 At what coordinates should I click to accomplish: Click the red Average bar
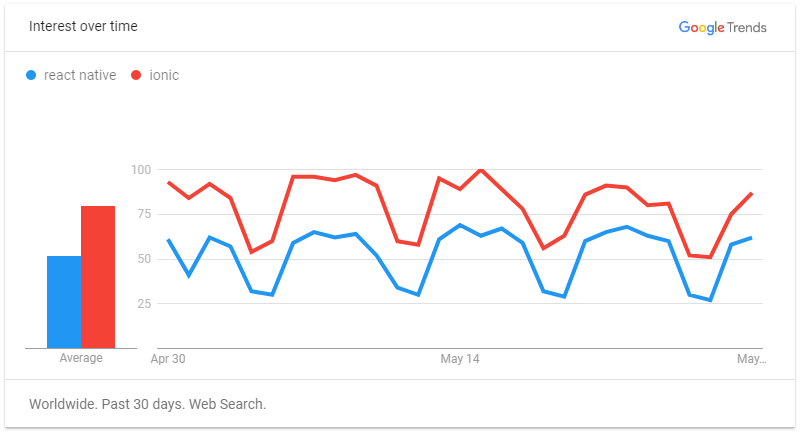tap(98, 277)
